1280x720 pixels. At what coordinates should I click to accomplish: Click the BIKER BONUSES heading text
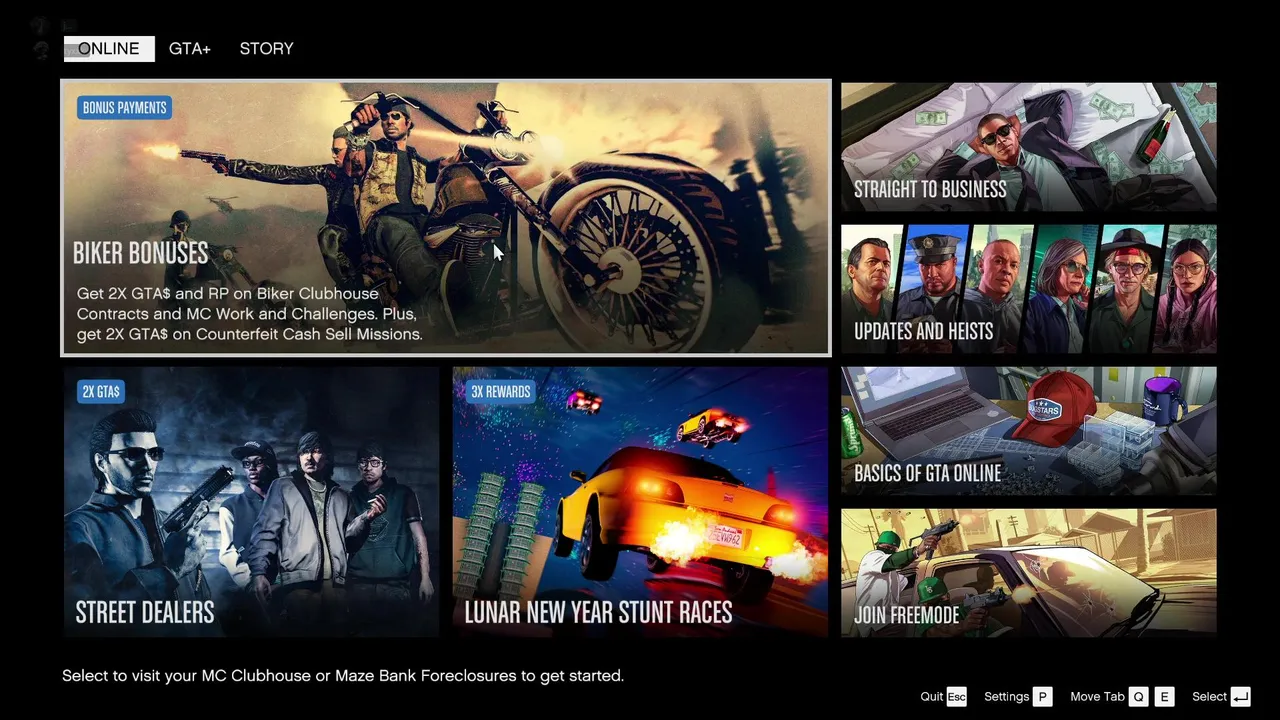tap(141, 253)
